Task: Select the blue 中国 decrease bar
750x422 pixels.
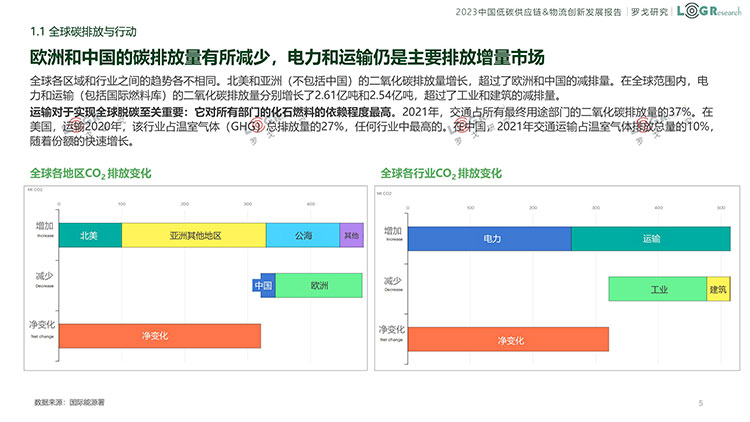Action: 264,286
